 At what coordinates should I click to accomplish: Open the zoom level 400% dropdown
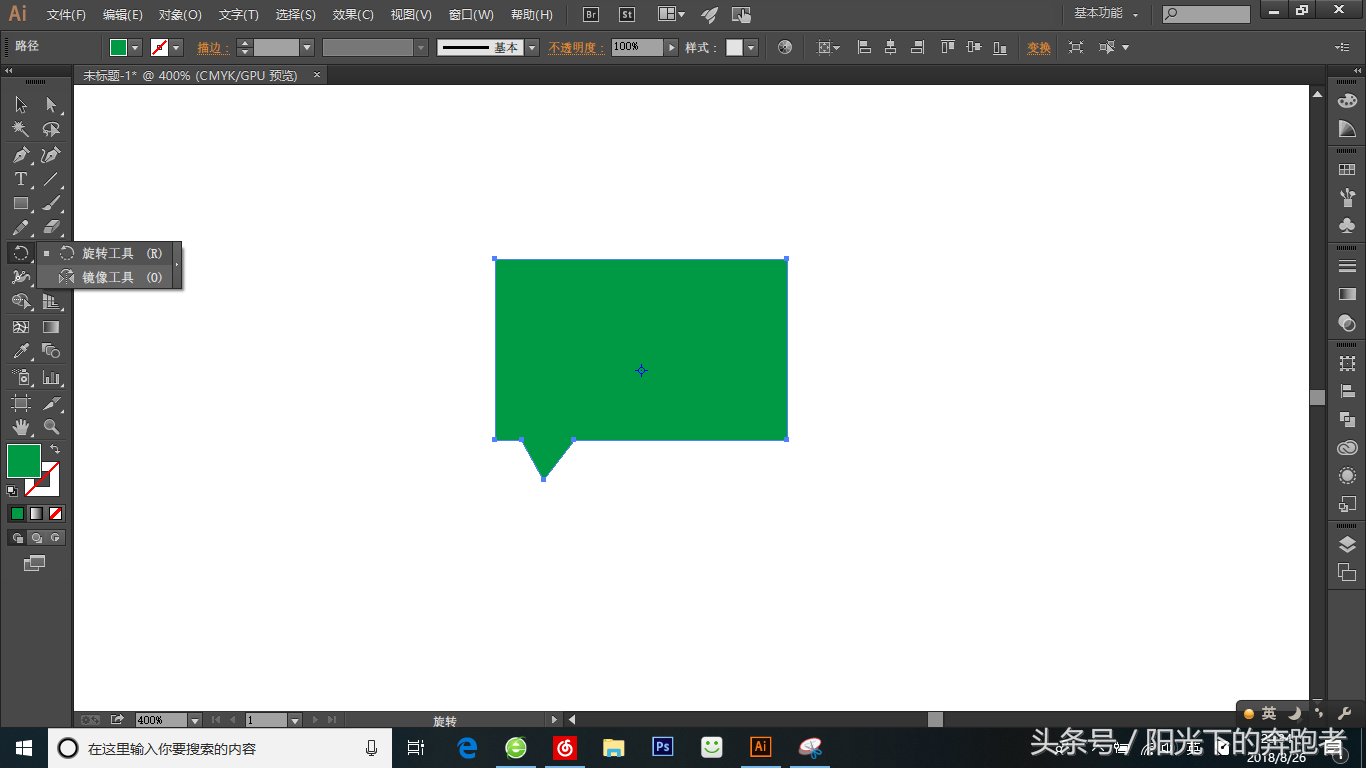pos(195,720)
